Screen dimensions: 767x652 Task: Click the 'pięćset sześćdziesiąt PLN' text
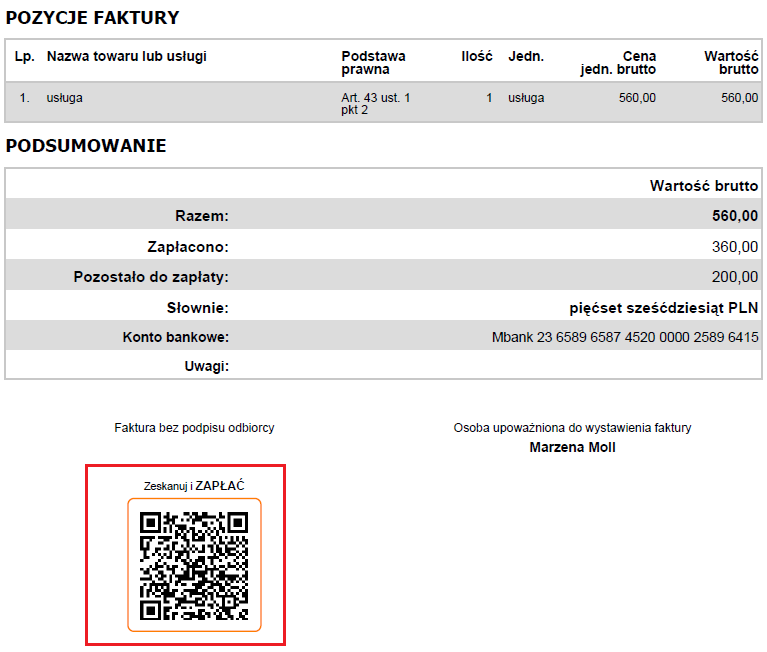[663, 308]
